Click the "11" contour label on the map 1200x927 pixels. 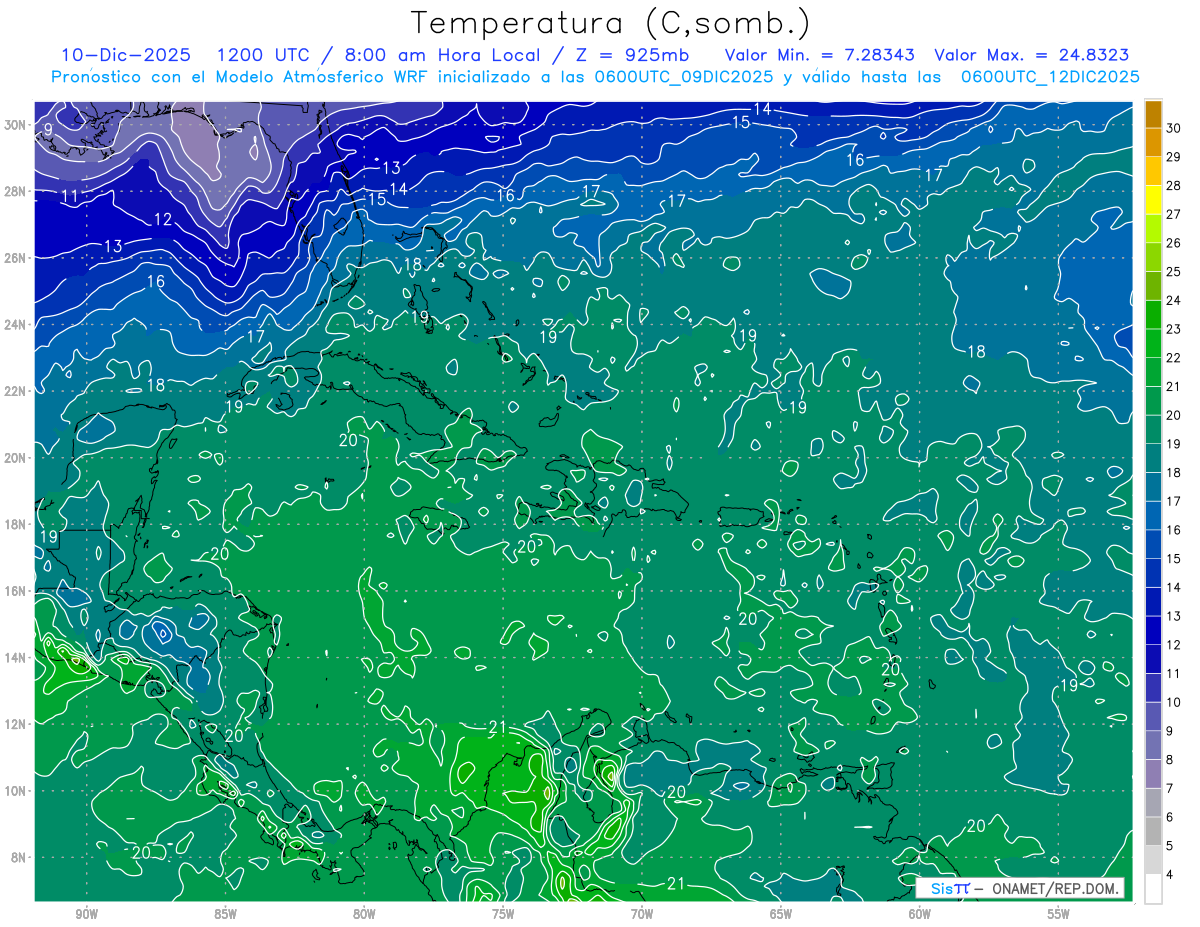click(69, 196)
